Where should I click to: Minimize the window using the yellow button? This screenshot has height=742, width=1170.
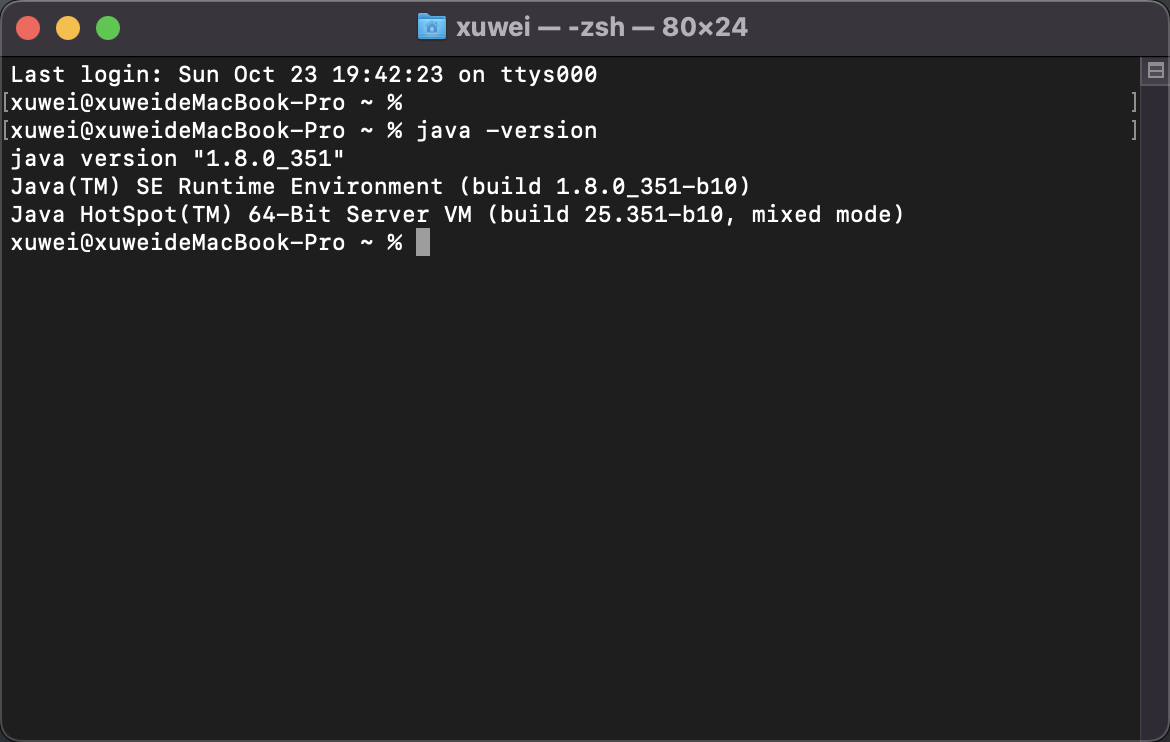68,28
